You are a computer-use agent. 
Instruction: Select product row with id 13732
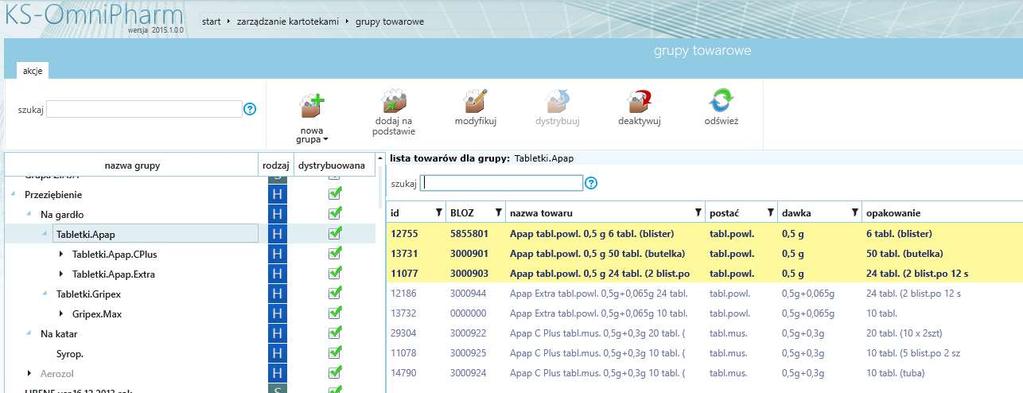click(x=705, y=313)
